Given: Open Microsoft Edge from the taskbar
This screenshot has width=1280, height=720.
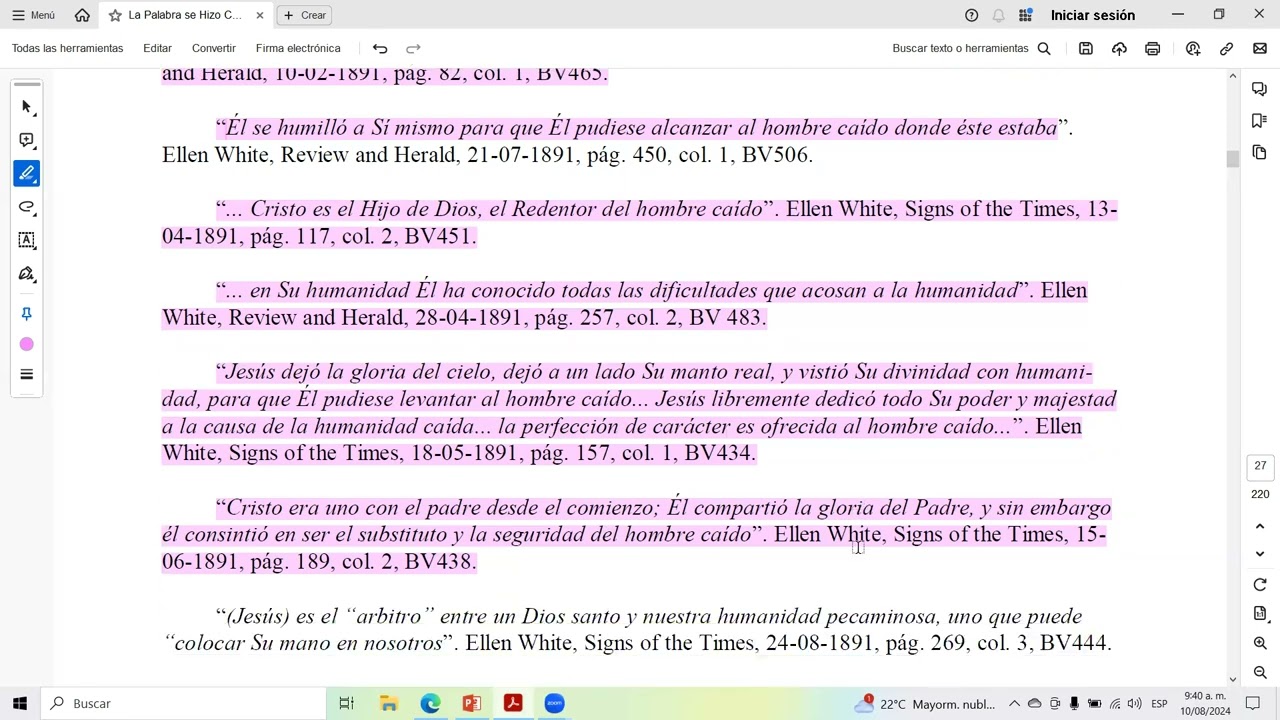Looking at the screenshot, I should (x=430, y=703).
